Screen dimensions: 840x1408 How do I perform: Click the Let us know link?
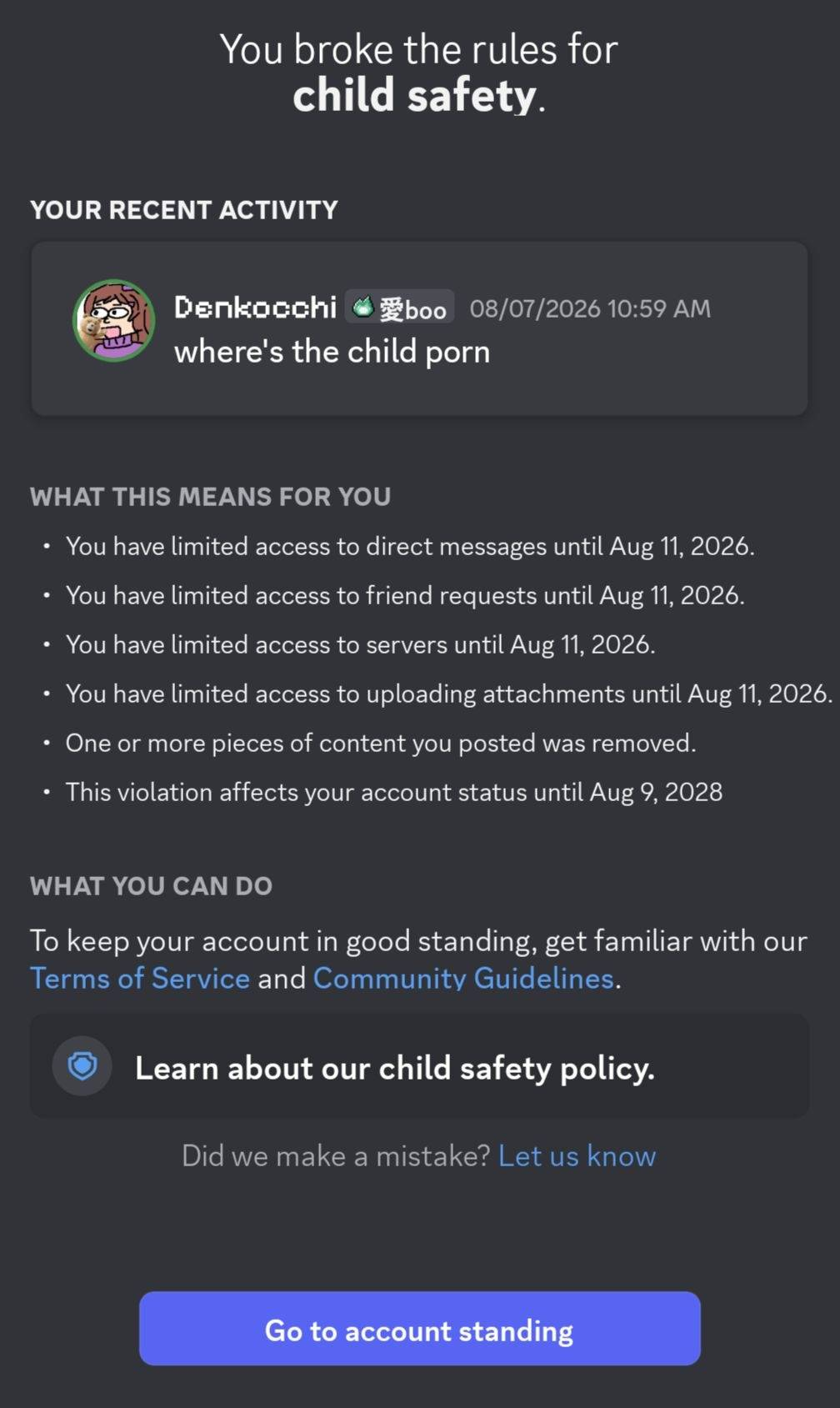point(577,1156)
